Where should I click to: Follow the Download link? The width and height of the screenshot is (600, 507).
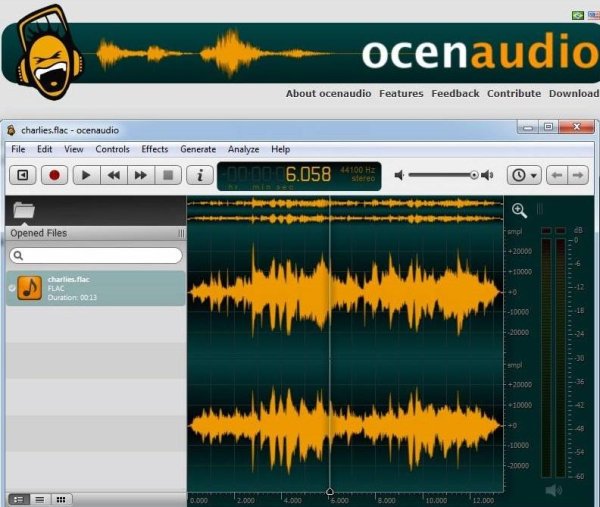(x=574, y=93)
